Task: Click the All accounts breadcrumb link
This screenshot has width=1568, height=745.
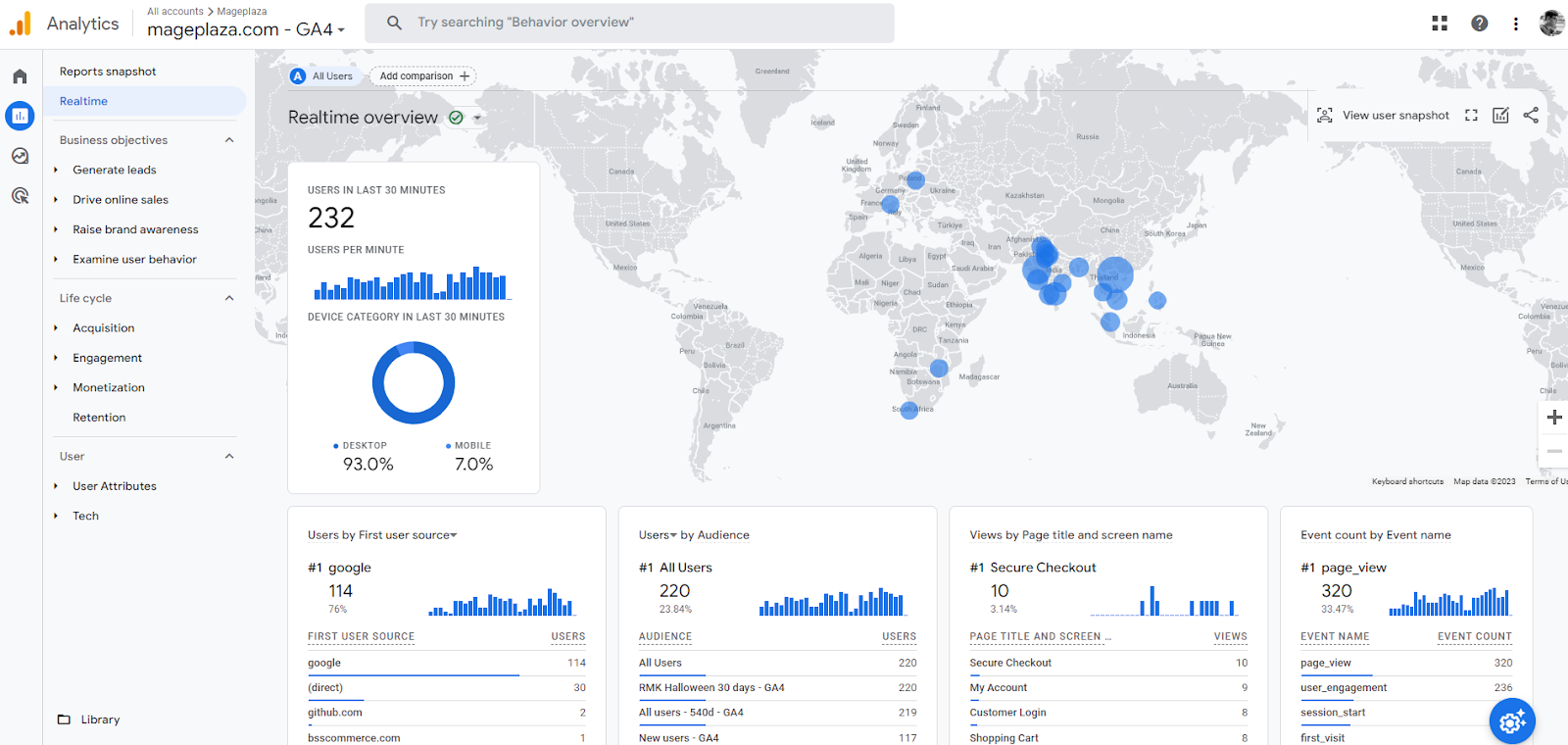Action: coord(175,12)
